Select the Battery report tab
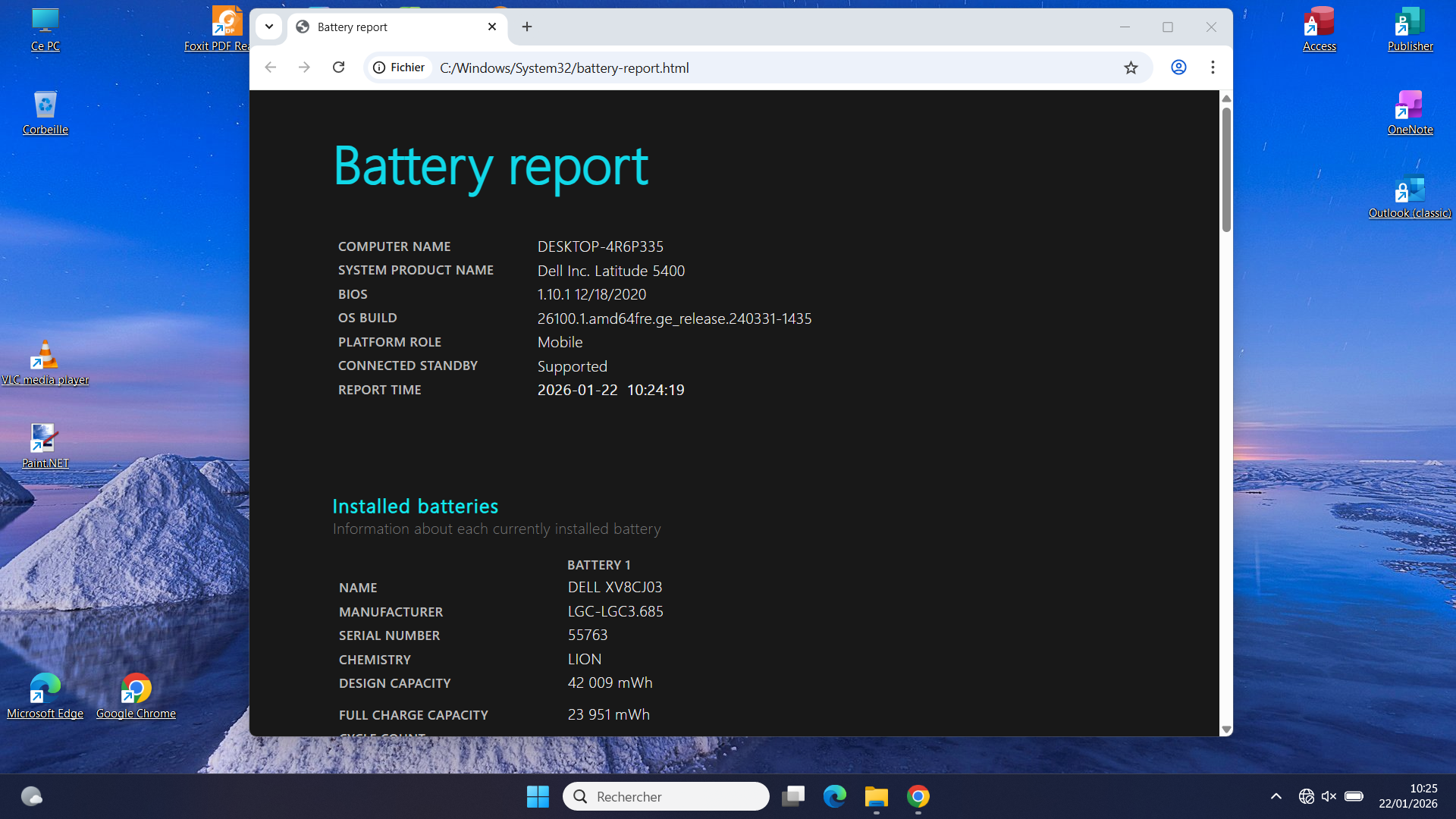 (x=397, y=27)
